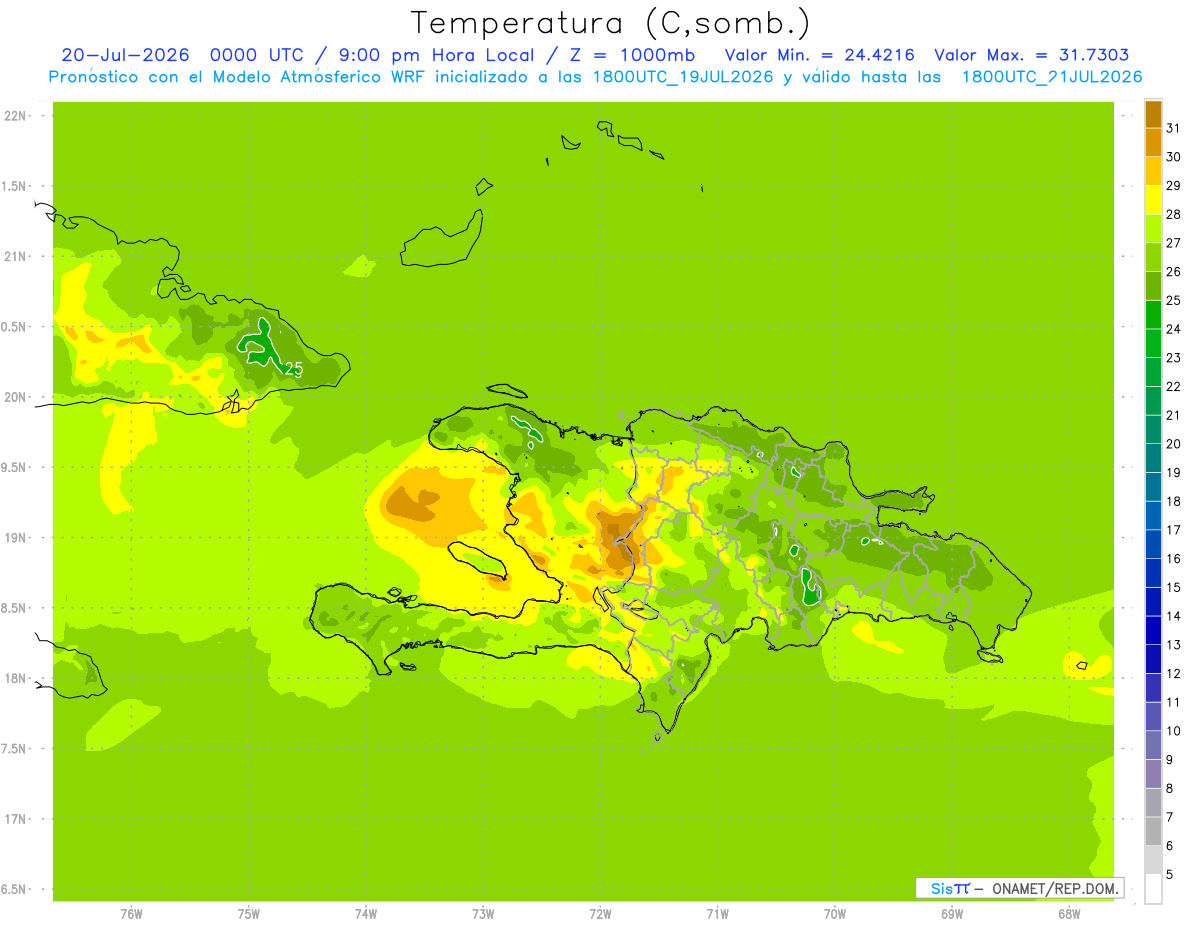Click the "18N" latitude axis label

16,679
